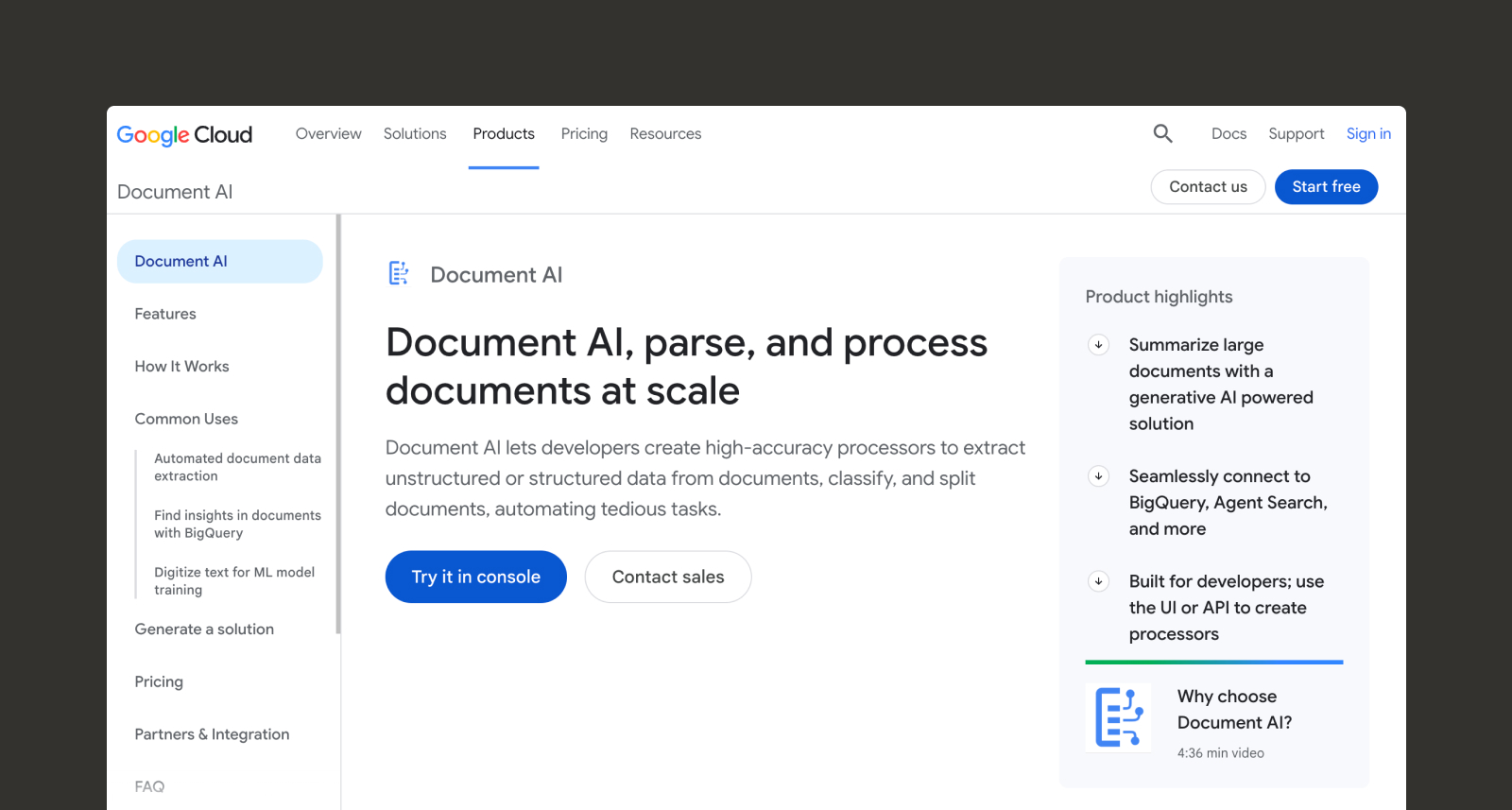1512x810 pixels.
Task: Open the Docs link
Action: 1228,133
